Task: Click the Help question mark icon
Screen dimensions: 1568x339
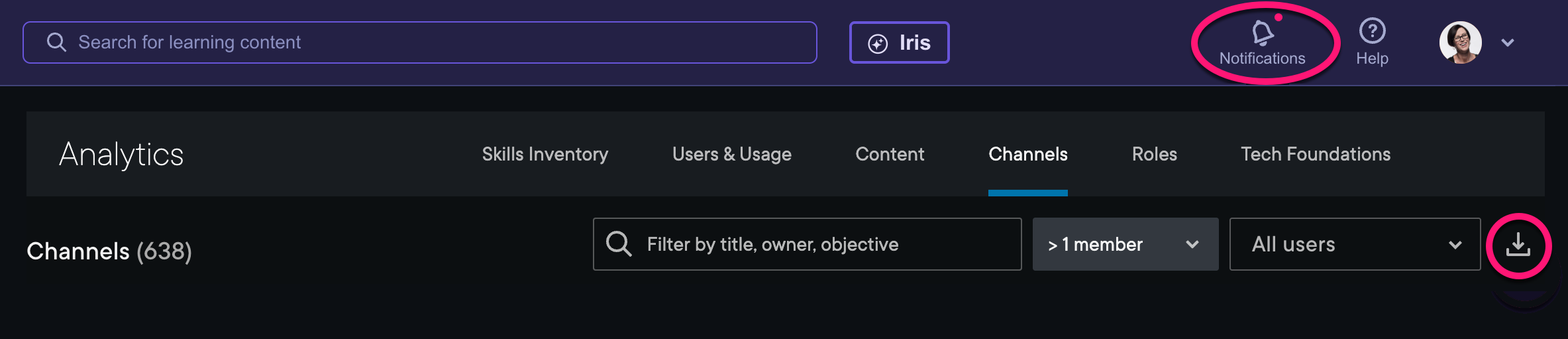Action: click(1372, 31)
